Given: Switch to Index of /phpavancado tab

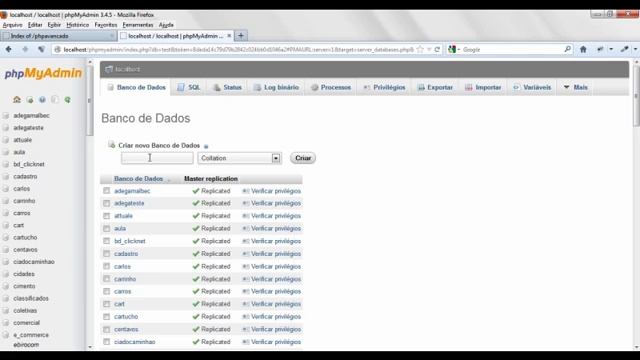Looking at the screenshot, I should (58, 36).
